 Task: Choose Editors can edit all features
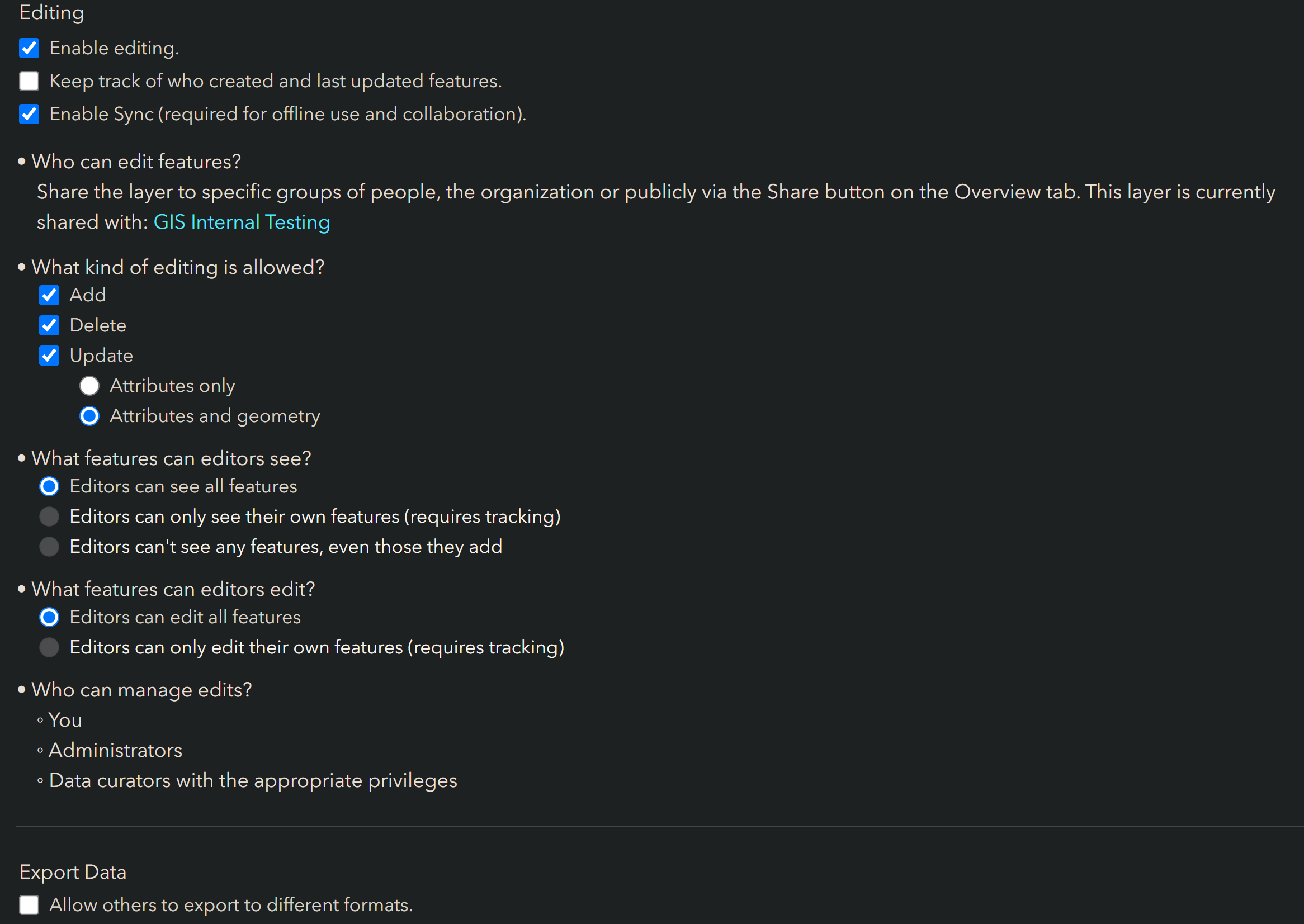coord(50,617)
